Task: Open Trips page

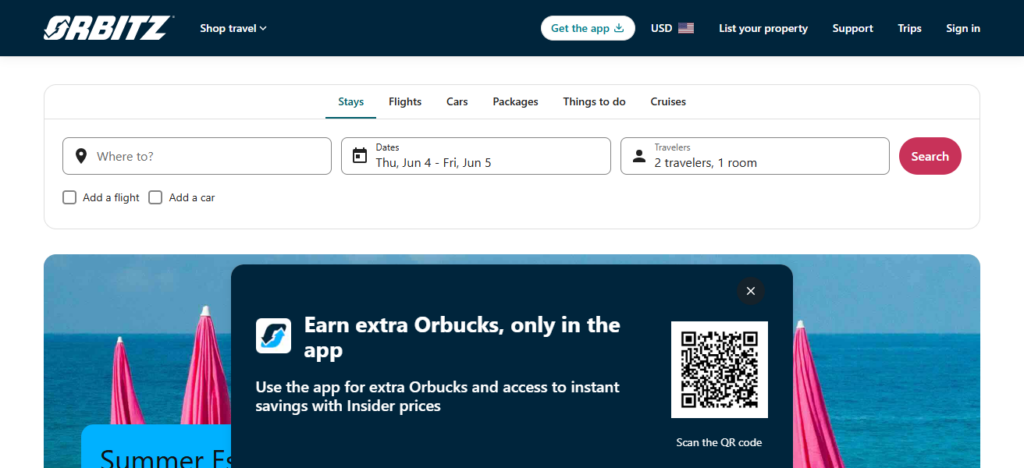Action: (x=909, y=28)
